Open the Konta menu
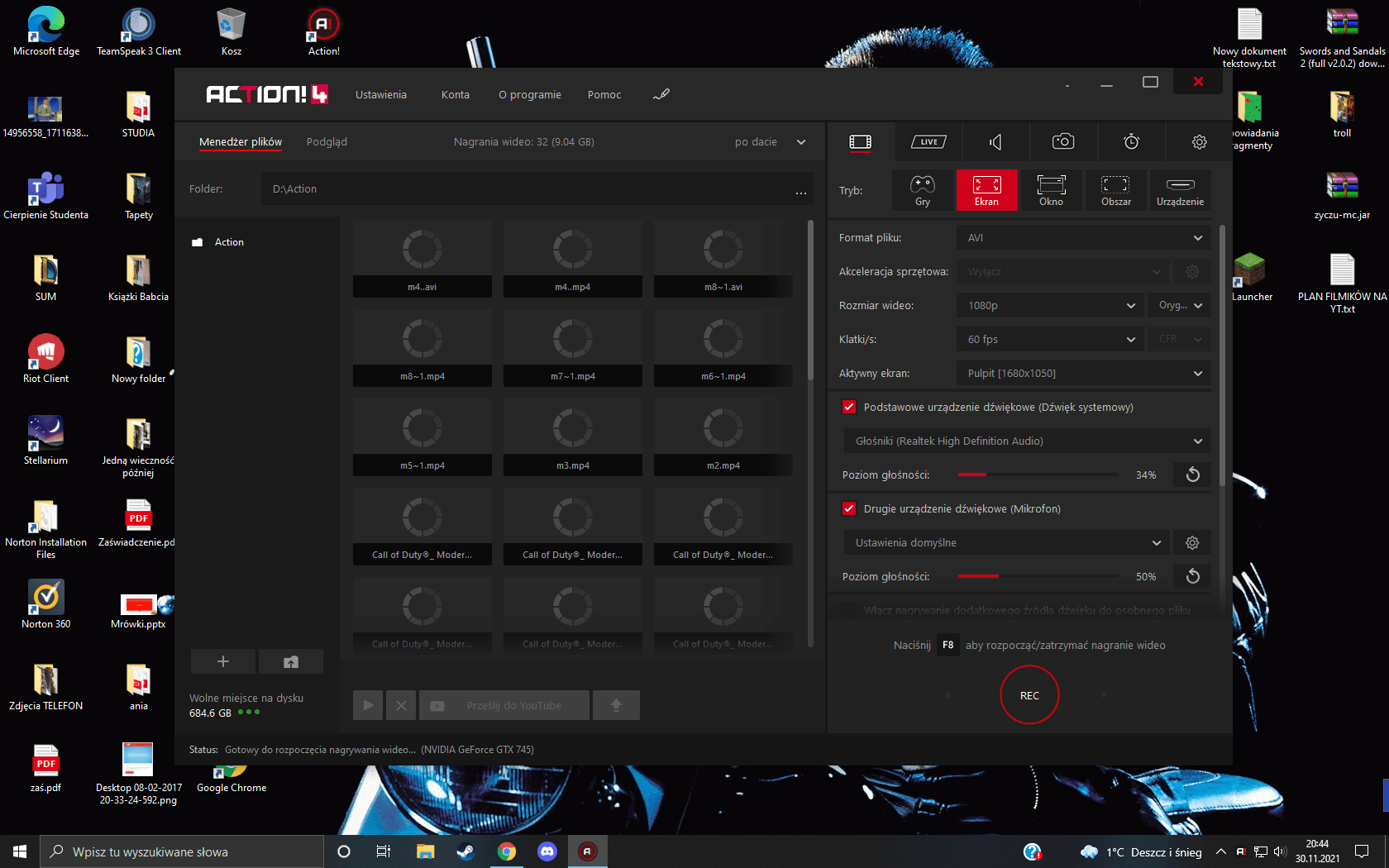The image size is (1389, 868). tap(456, 95)
